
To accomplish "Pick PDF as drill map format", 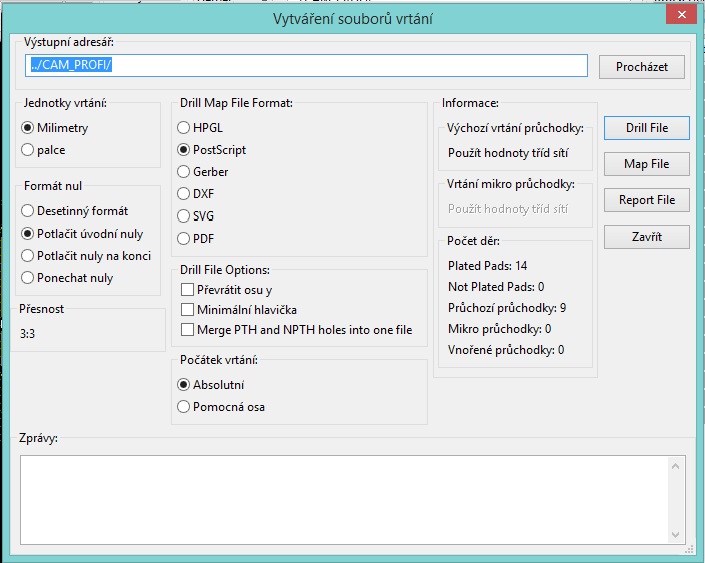I will tap(183, 238).
